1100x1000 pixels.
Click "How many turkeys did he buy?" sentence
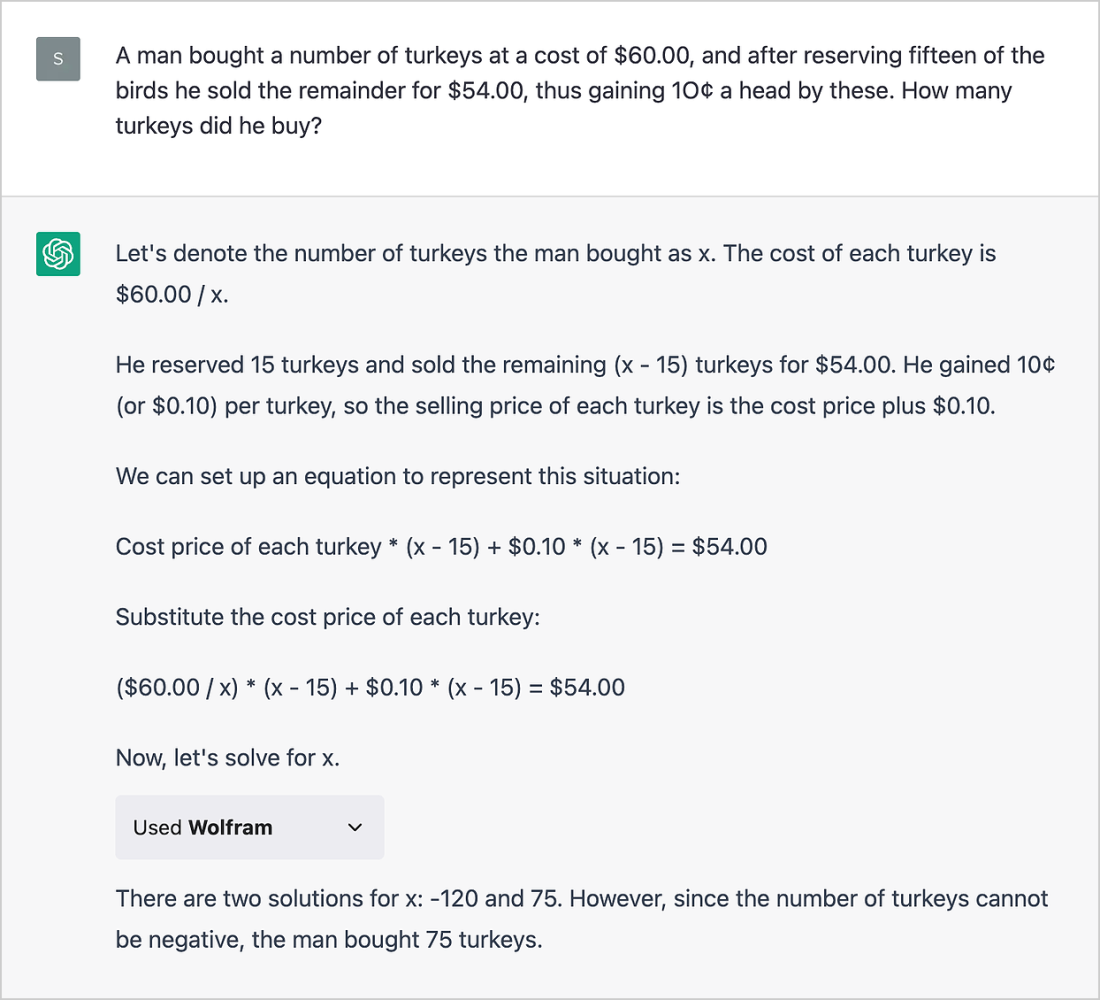click(218, 128)
